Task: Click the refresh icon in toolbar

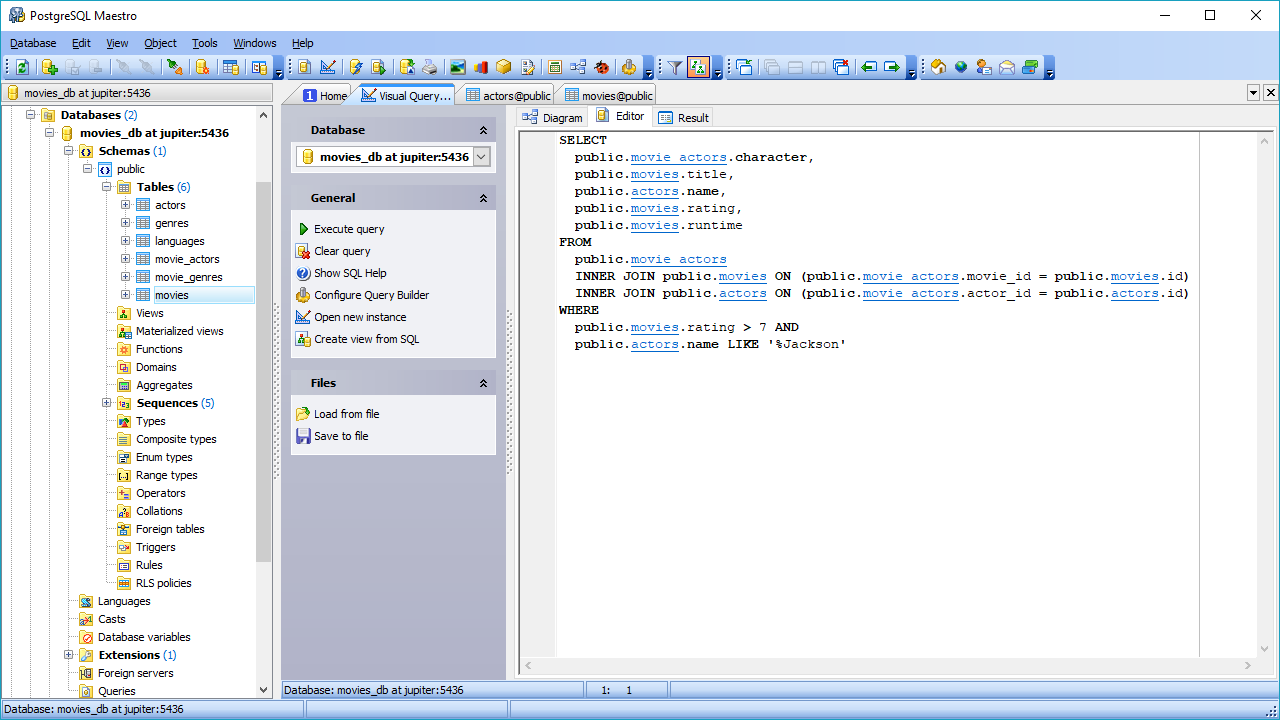Action: (x=22, y=67)
